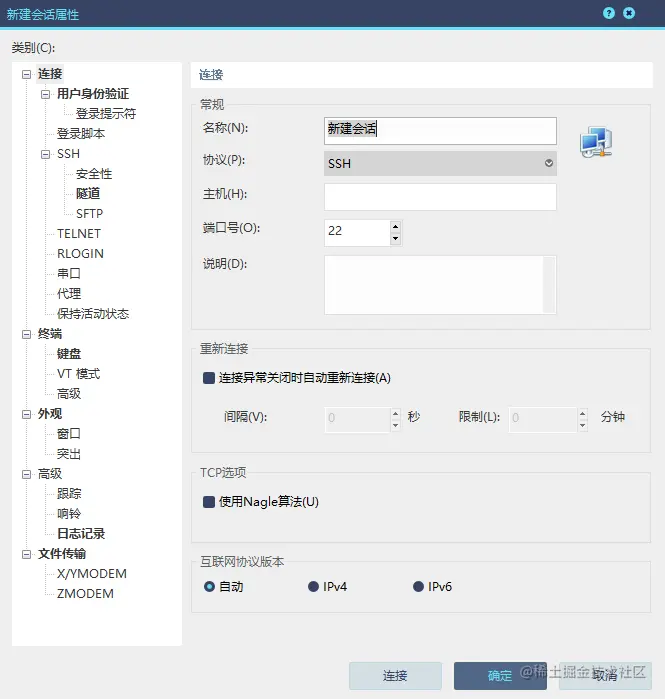Viewport: 665px width, 699px height.
Task: Select 键盘 in the tree
Action: point(69,354)
